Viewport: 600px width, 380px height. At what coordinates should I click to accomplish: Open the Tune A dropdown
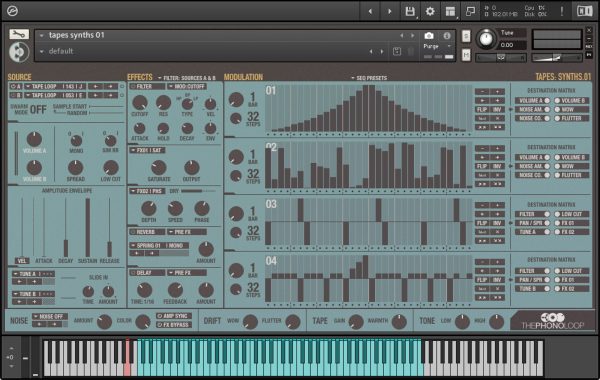click(33, 274)
